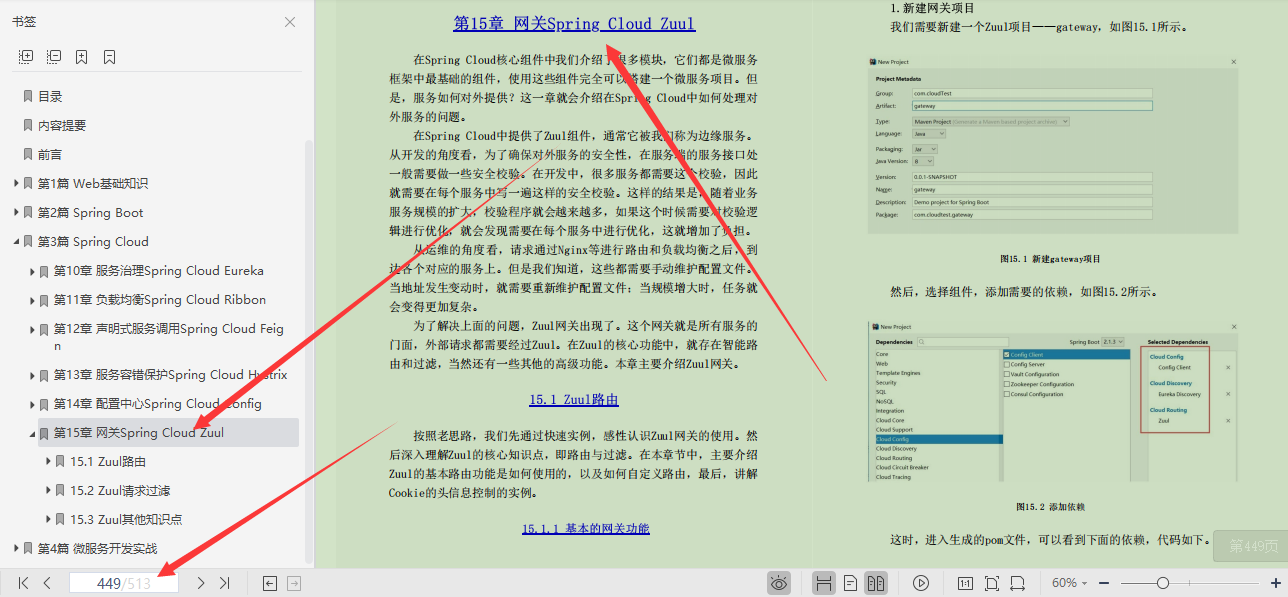
Task: Click the 1.新建网关项目 heading text
Action: (933, 9)
